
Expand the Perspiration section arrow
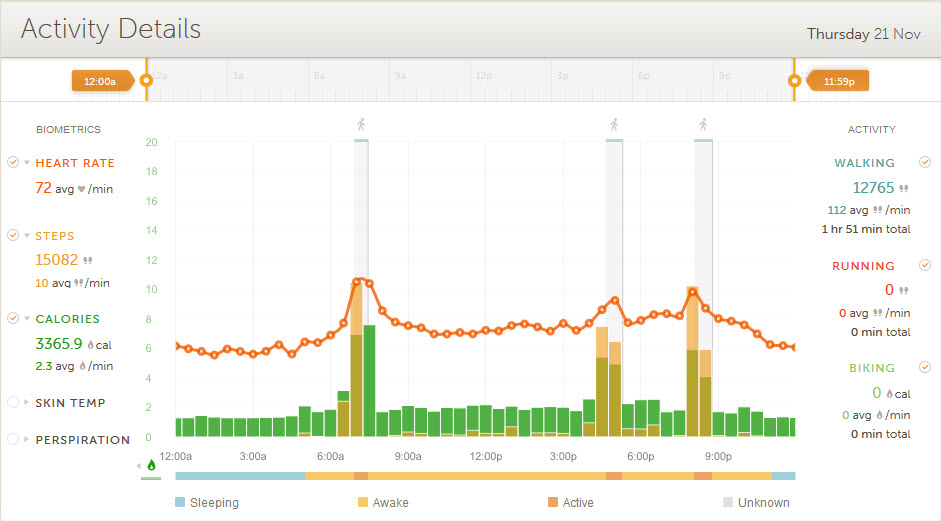[26, 440]
